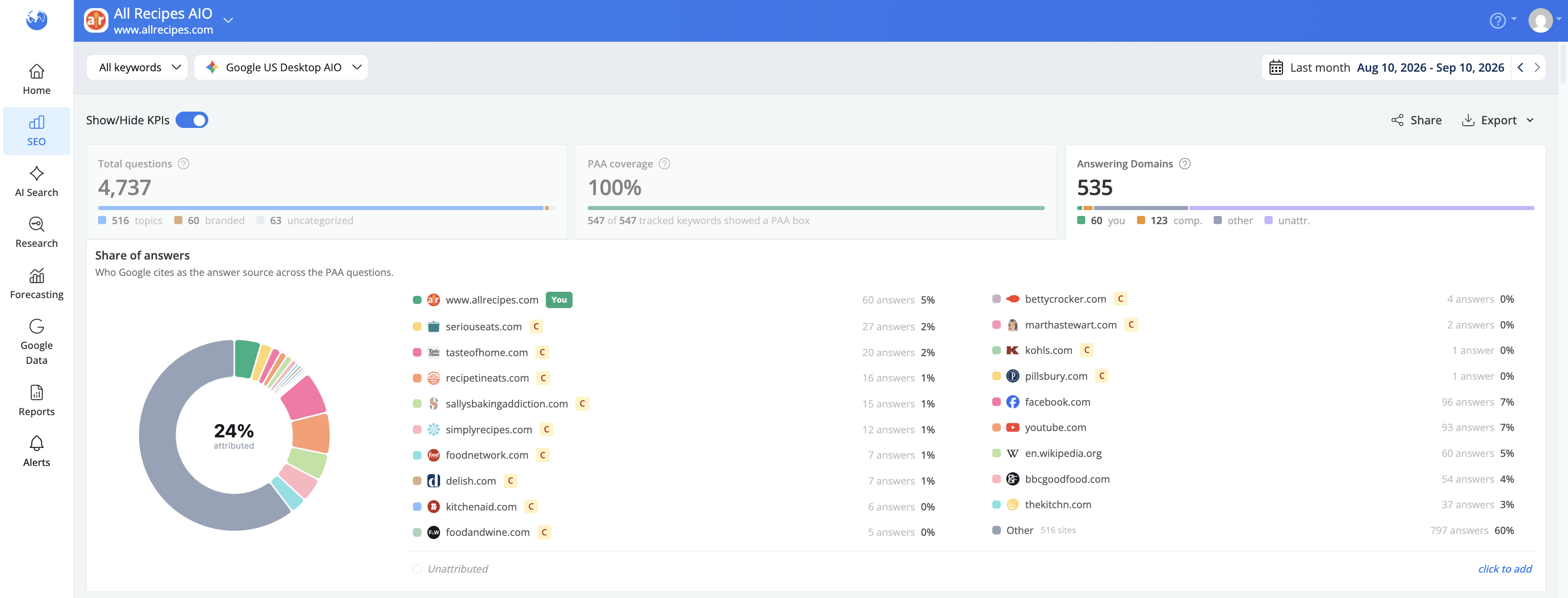Open the All keywords dropdown
The width and height of the screenshot is (1568, 598).
137,68
